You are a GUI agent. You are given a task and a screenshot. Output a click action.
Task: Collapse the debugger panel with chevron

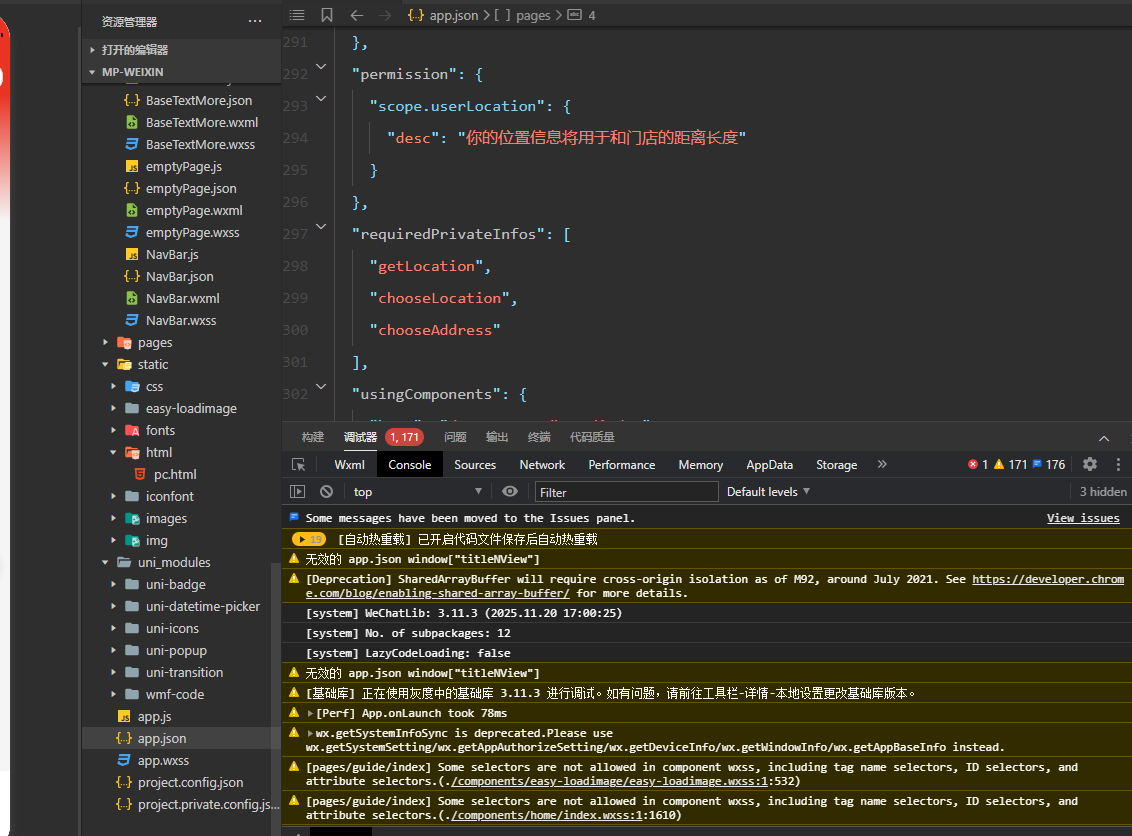click(1104, 438)
